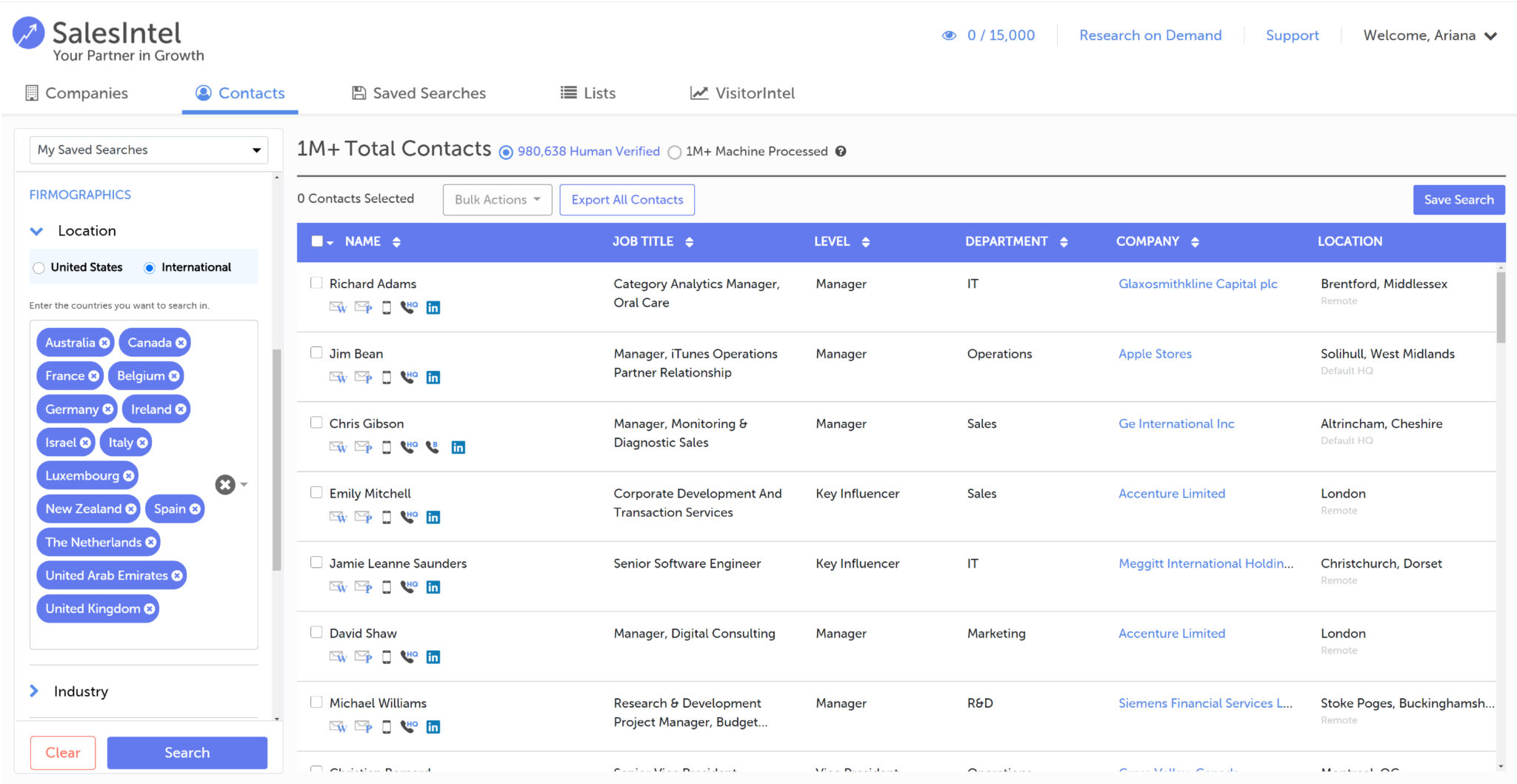The height and width of the screenshot is (784, 1517).
Task: Open the My Saved Searches dropdown
Action: tap(148, 150)
